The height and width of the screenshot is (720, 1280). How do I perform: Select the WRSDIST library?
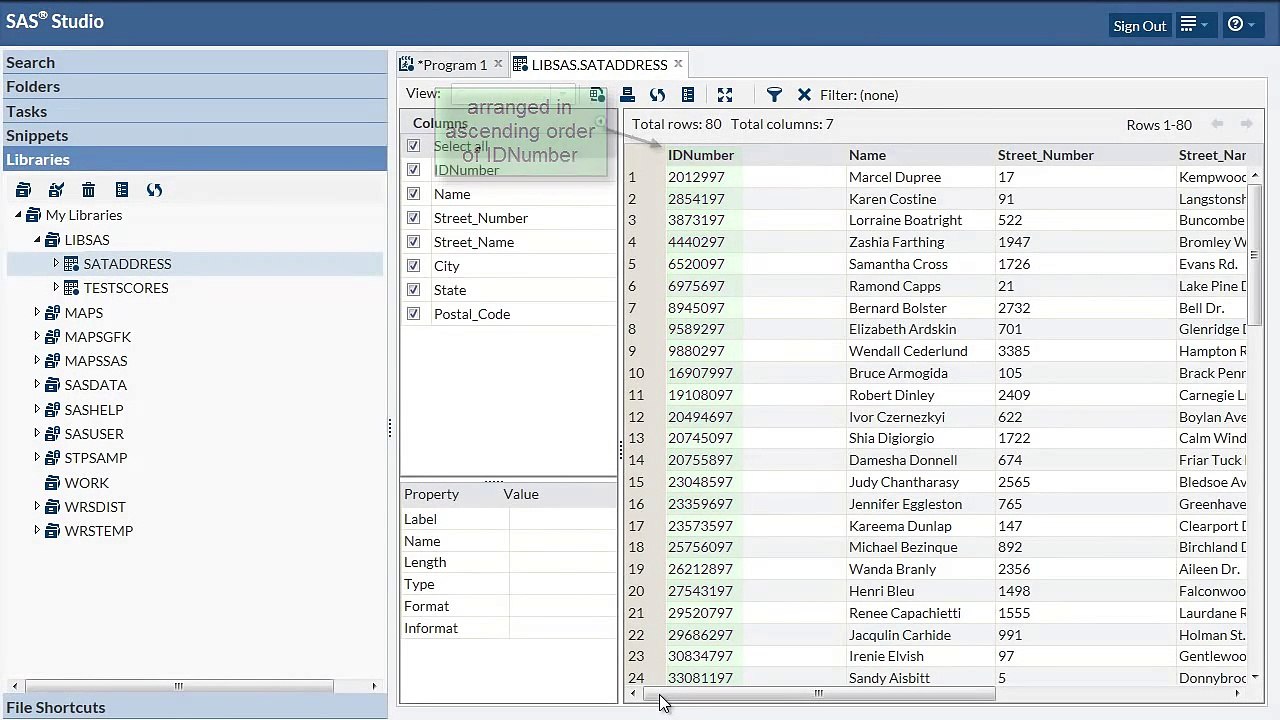pyautogui.click(x=95, y=507)
